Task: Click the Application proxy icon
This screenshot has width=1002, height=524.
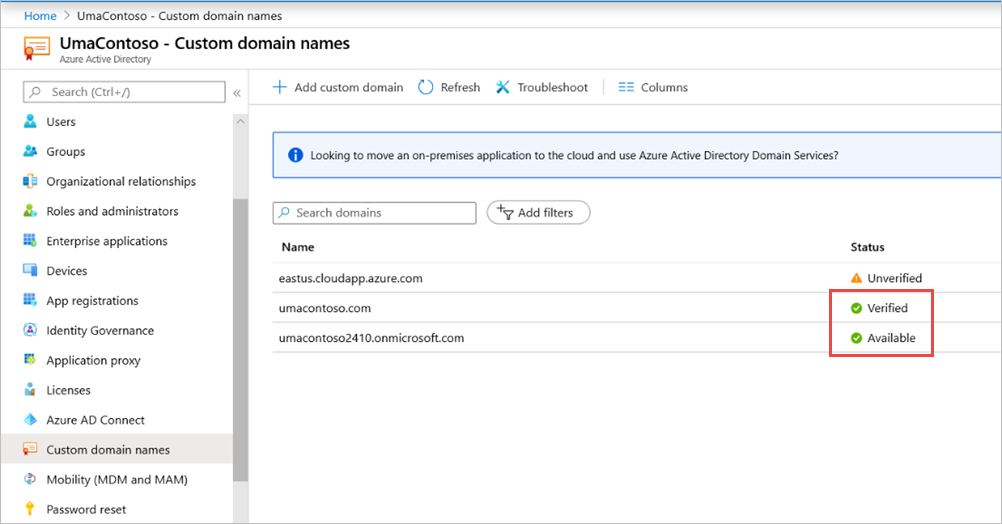Action: (x=30, y=360)
